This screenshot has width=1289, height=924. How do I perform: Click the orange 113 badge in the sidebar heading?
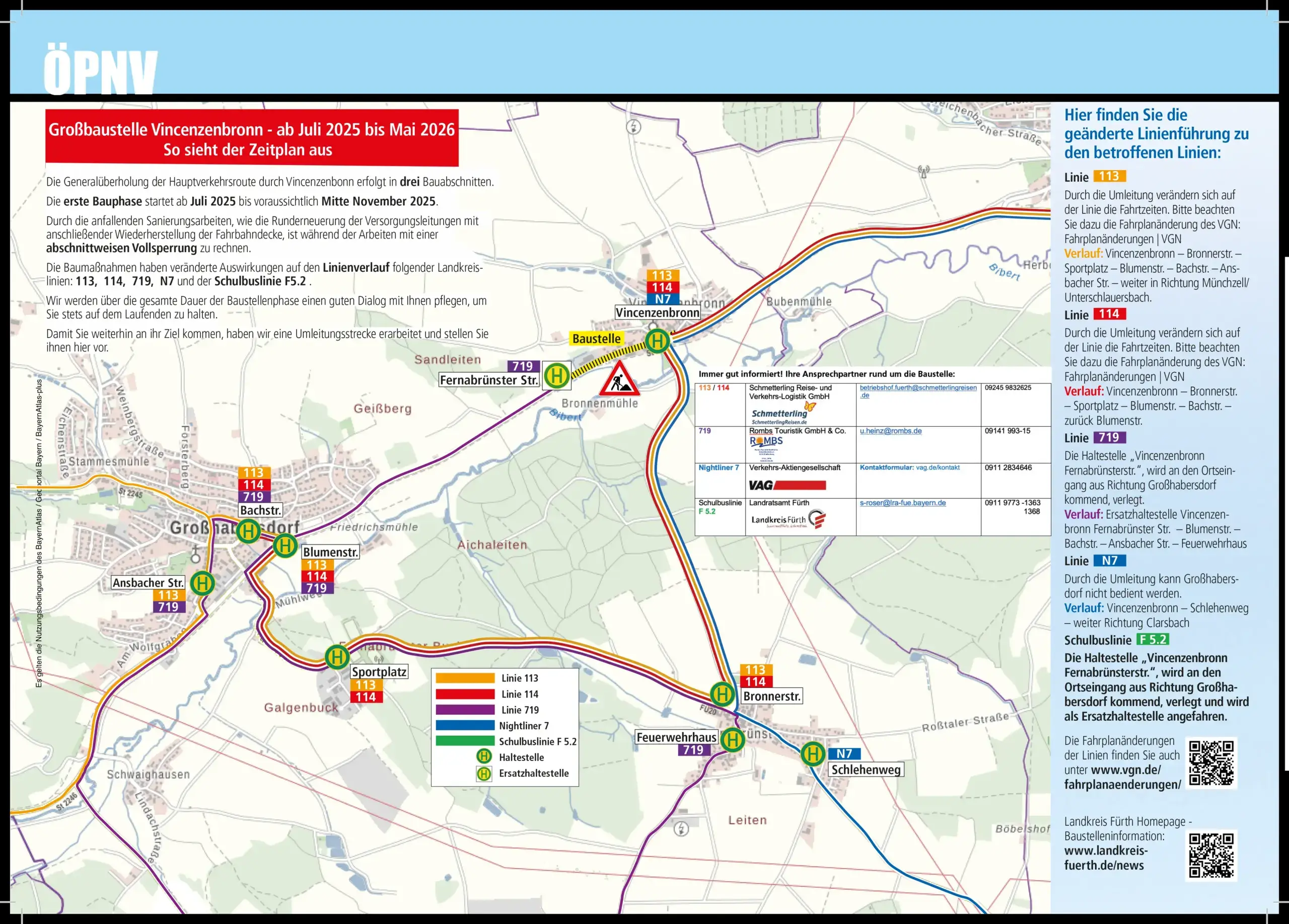[x=1109, y=177]
